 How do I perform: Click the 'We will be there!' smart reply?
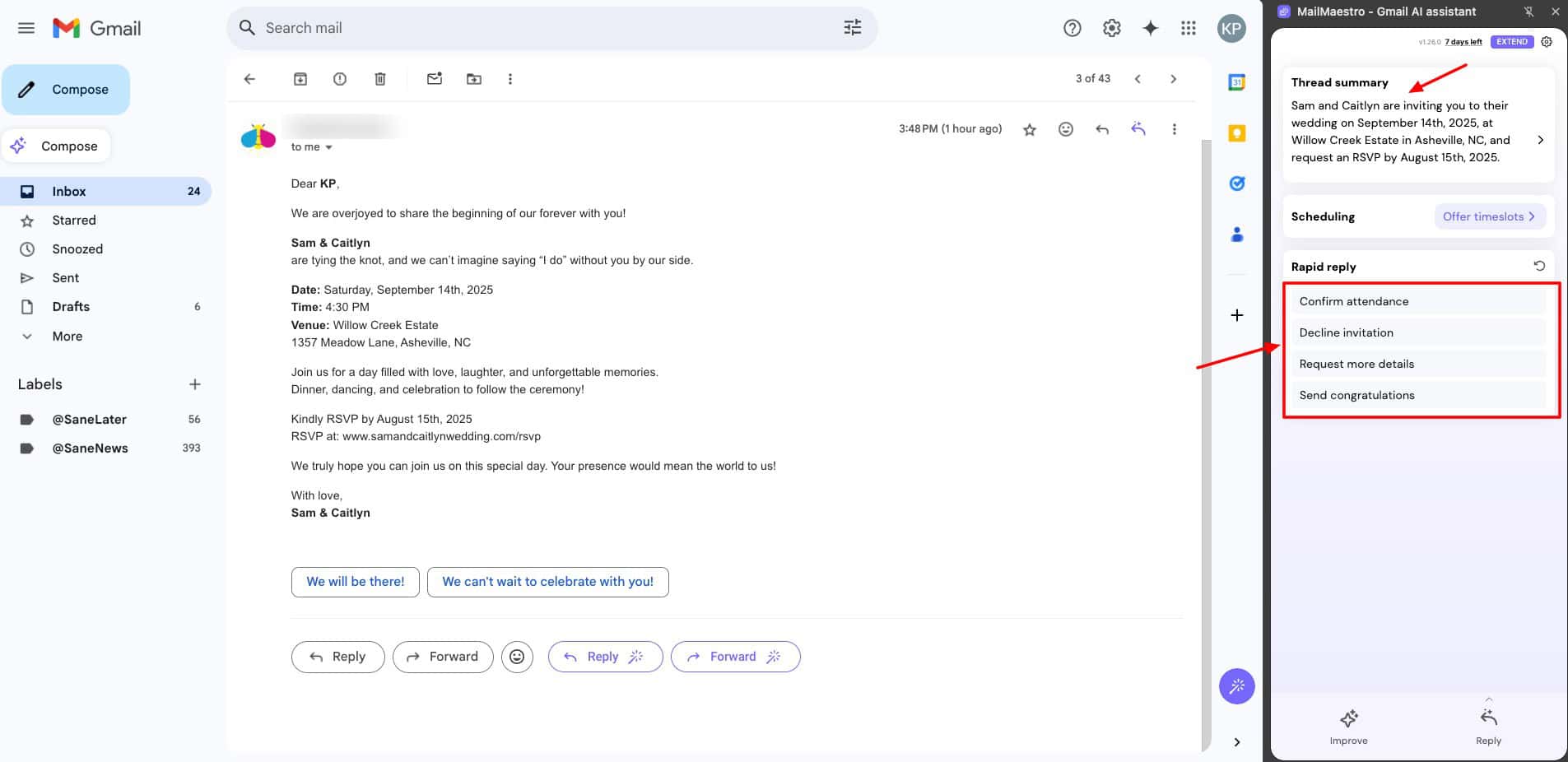(355, 582)
